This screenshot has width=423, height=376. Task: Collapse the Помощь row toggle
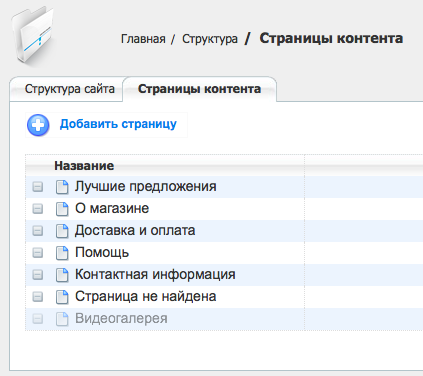(38, 253)
